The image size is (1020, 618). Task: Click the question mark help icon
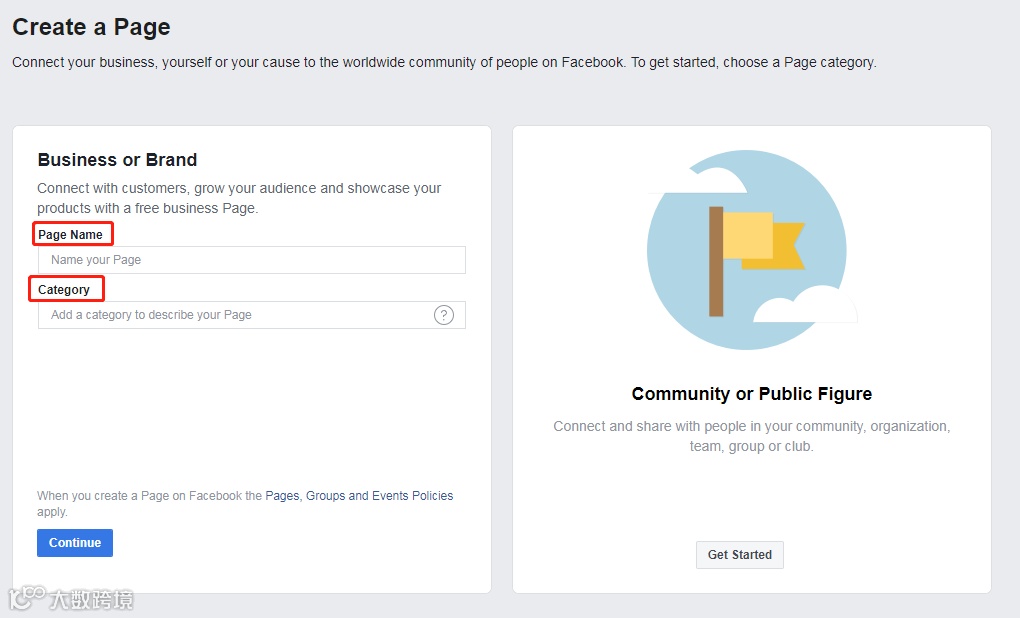(444, 315)
